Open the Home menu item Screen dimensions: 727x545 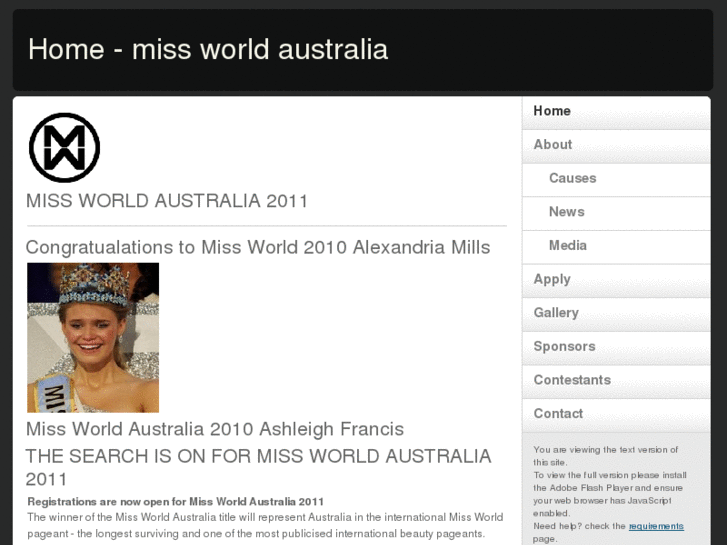coord(616,113)
